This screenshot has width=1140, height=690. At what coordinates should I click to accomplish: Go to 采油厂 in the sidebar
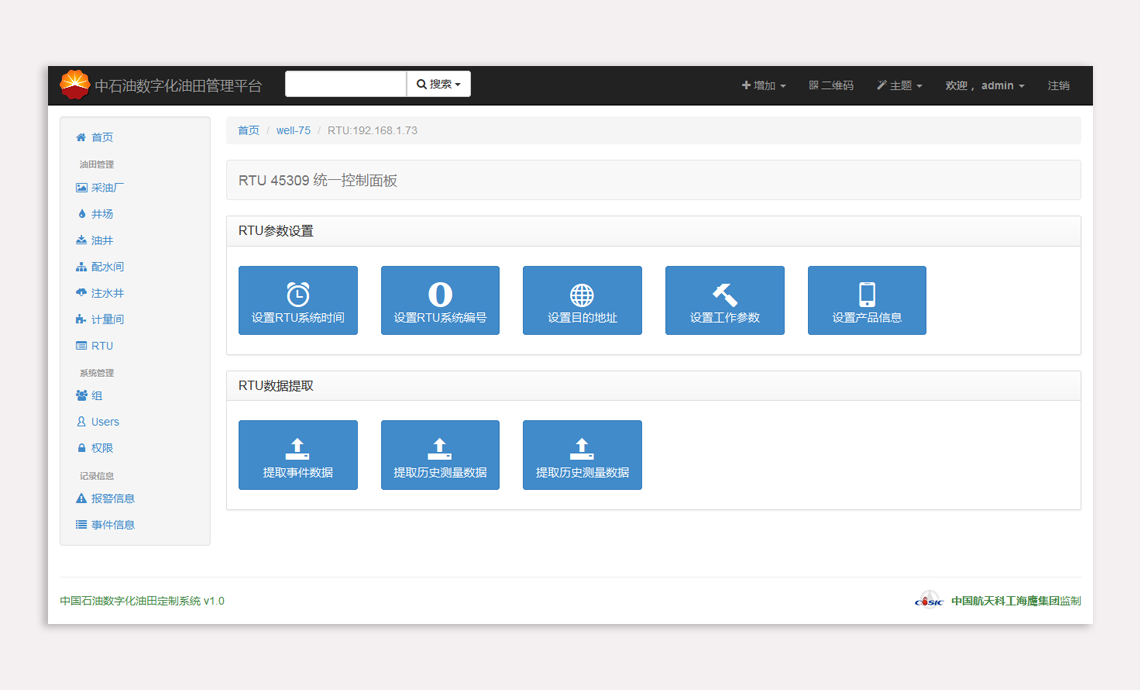click(x=107, y=188)
